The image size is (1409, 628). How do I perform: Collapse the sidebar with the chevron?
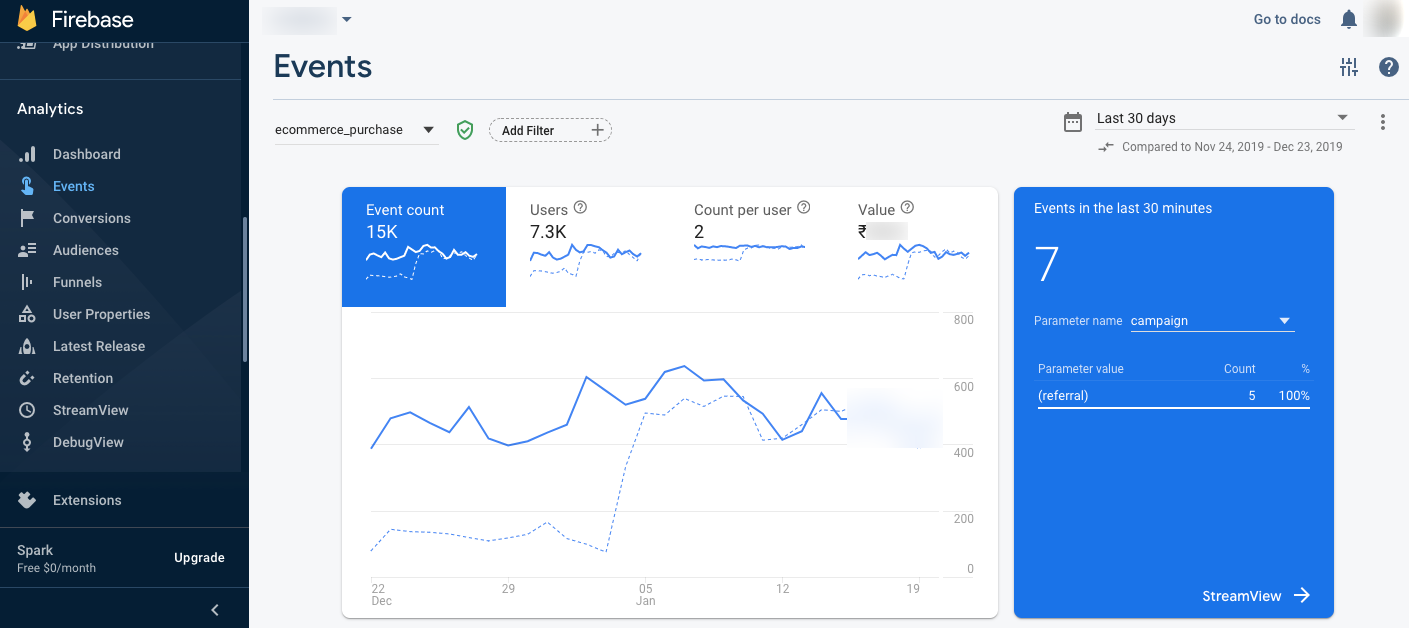click(x=214, y=609)
